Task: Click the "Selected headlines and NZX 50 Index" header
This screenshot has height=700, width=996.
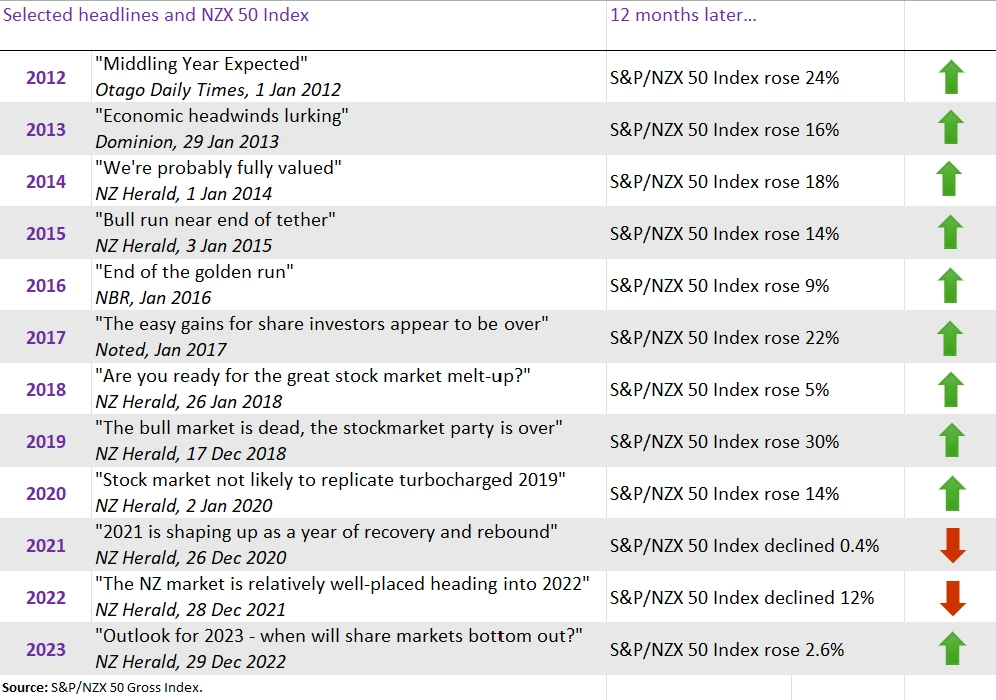Action: click(x=157, y=15)
